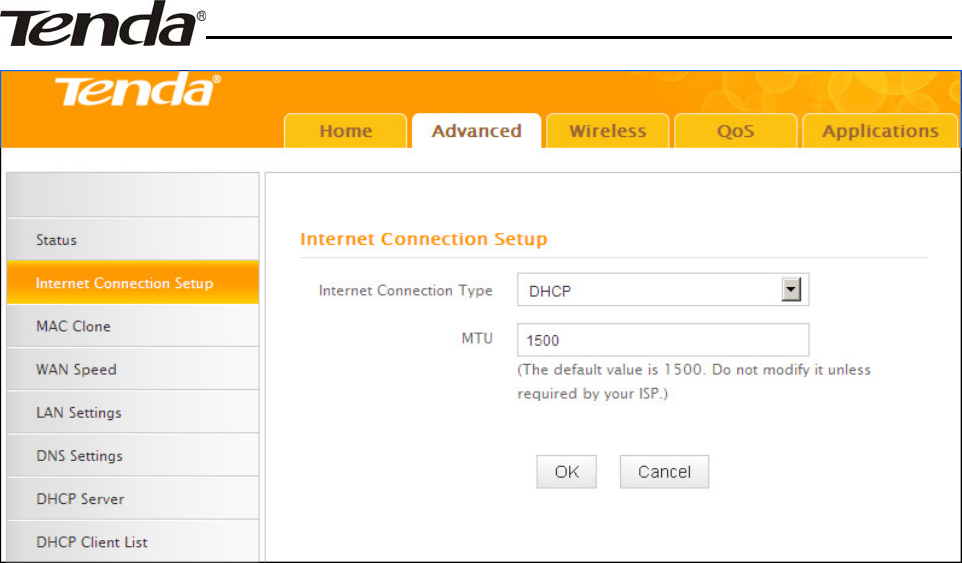Click the MTU input field
Viewport: 962px width, 563px height.
click(663, 340)
